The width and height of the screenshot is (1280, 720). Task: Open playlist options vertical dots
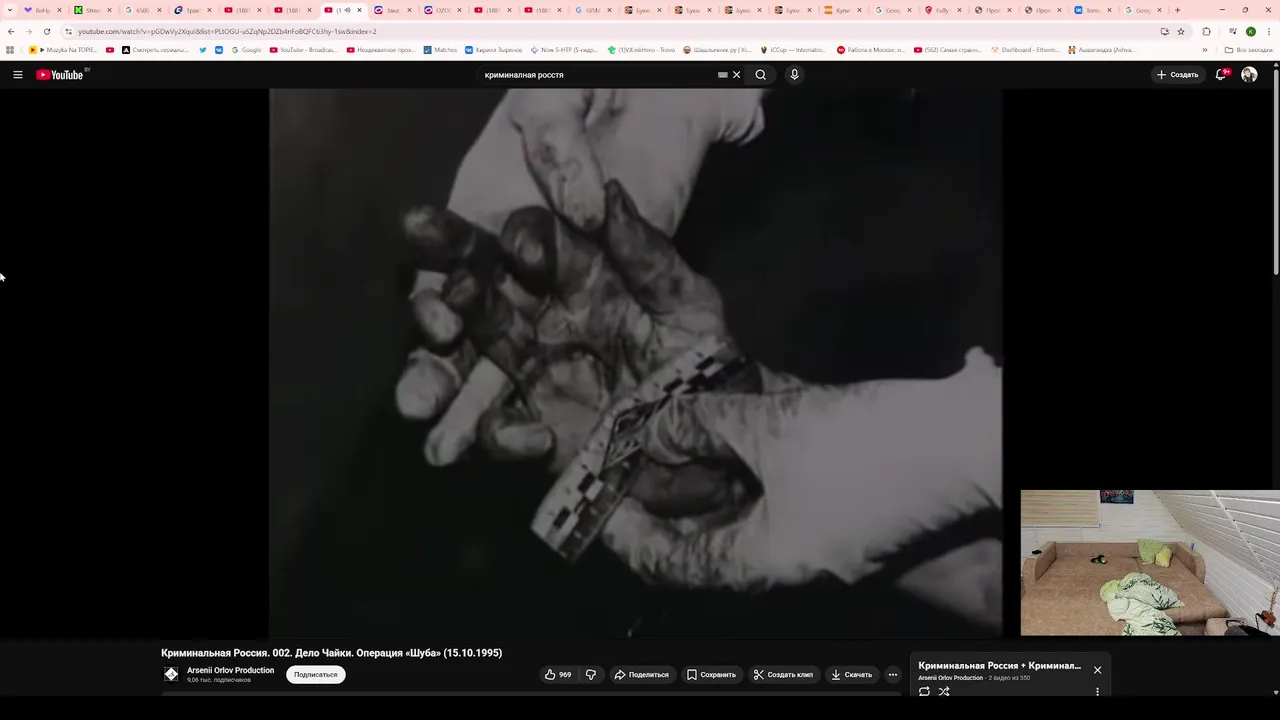pos(1097,691)
